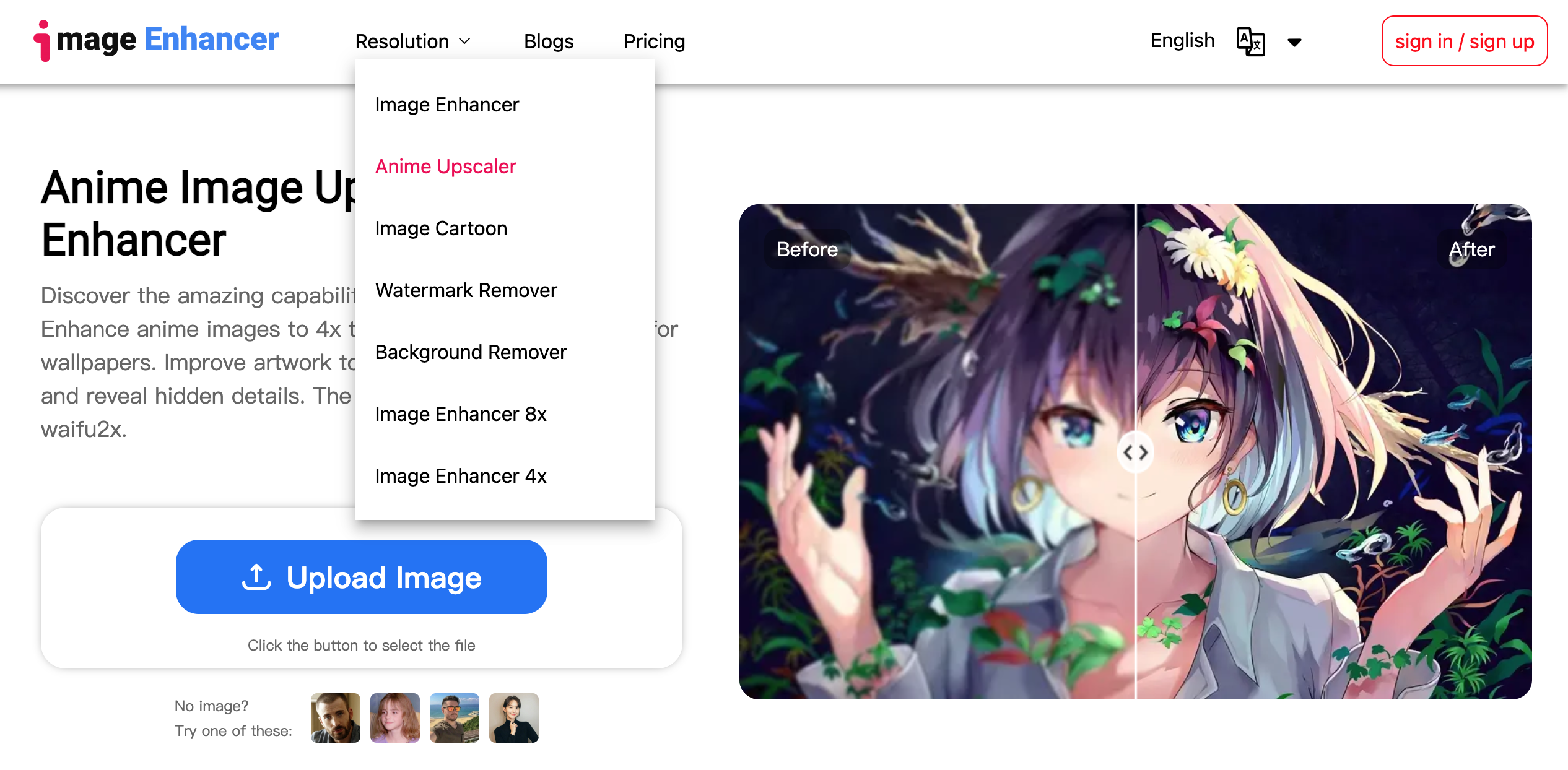
Task: Select Image Enhancer 4x option
Action: tap(460, 475)
